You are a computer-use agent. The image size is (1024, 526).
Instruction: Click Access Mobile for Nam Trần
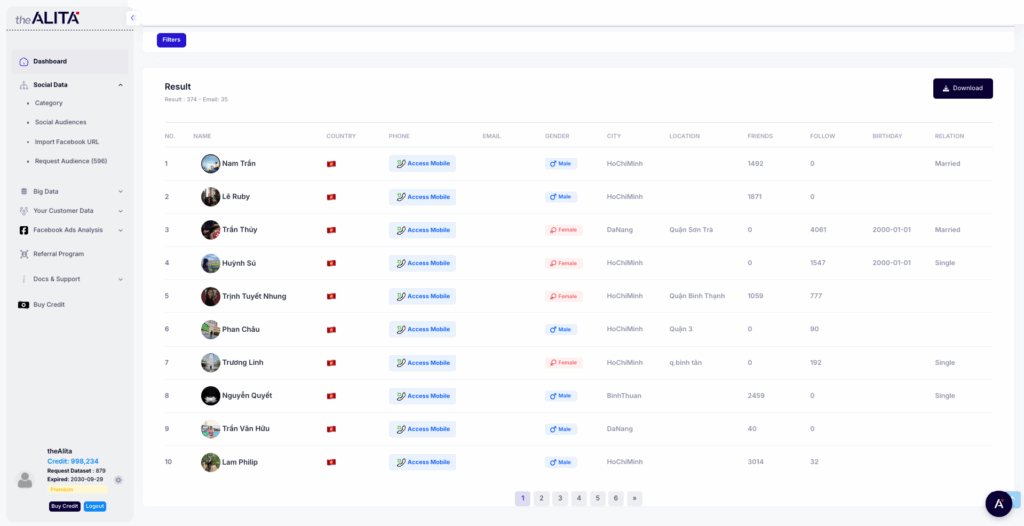pos(422,164)
